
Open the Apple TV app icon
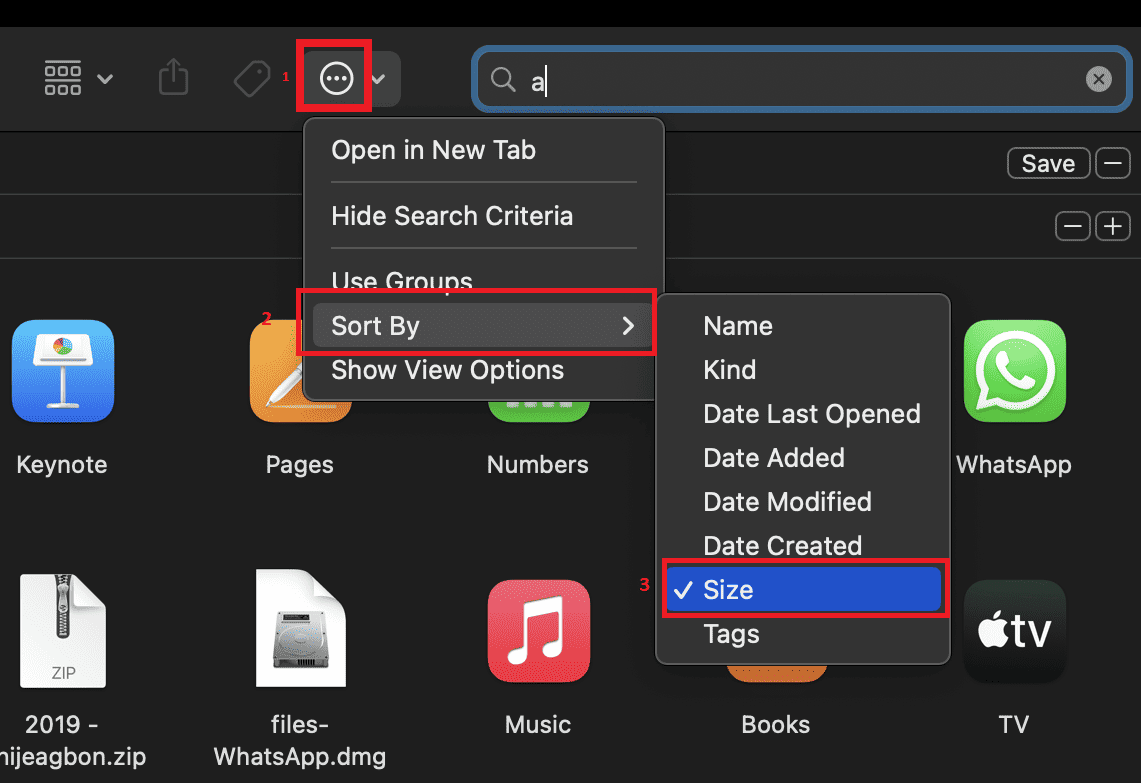click(x=1014, y=631)
